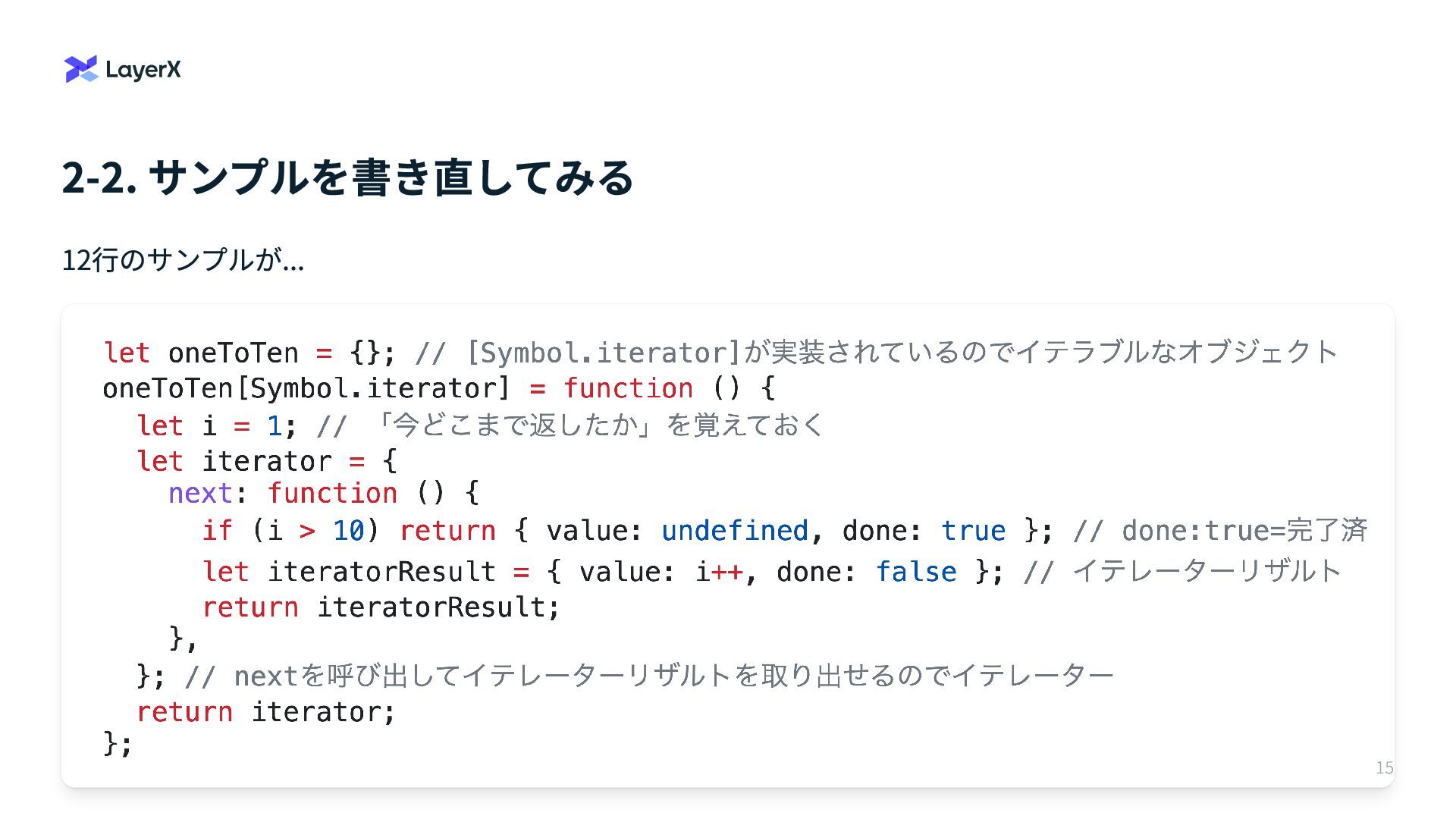Click the LayerX brand name text
Screen dimensions: 1456x819
coord(143,70)
